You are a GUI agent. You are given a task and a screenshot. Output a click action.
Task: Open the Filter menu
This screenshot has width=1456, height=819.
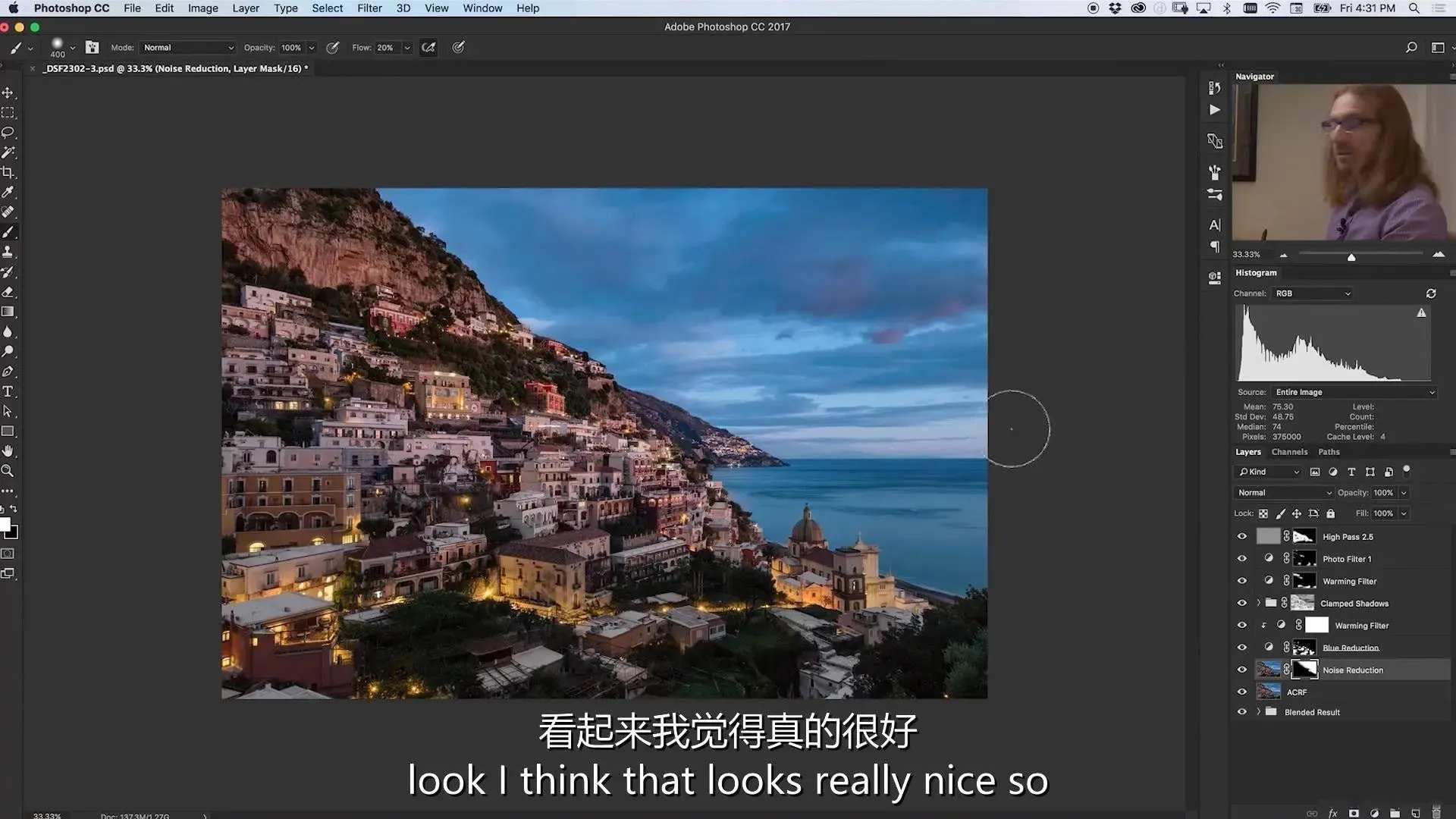pyautogui.click(x=369, y=8)
